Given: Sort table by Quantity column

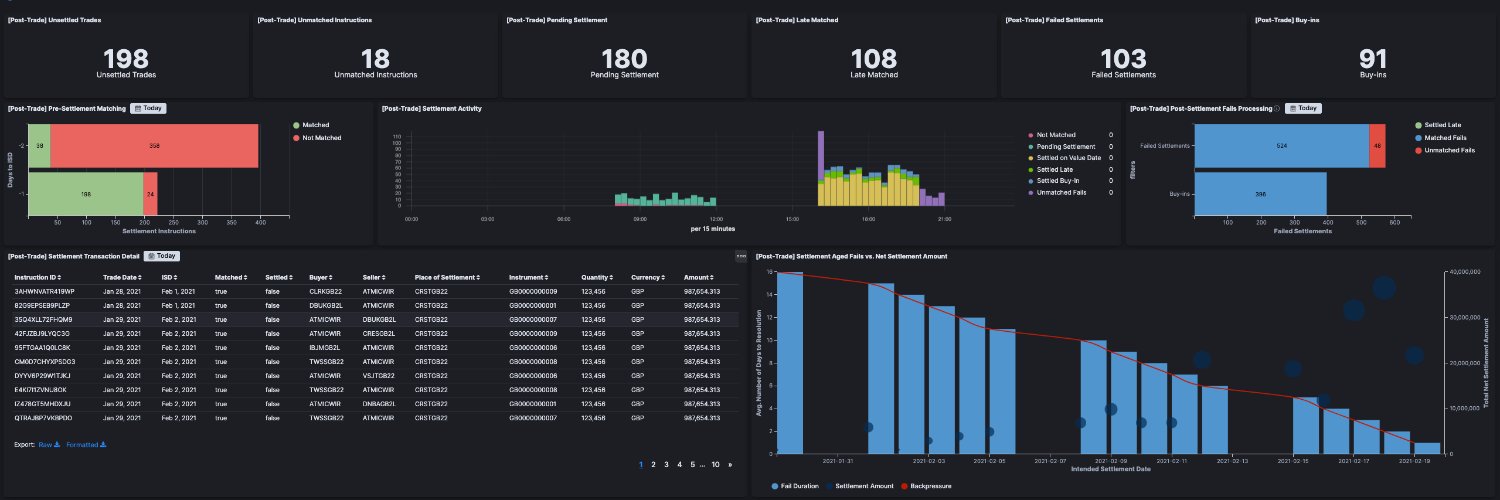Looking at the screenshot, I should (599, 277).
